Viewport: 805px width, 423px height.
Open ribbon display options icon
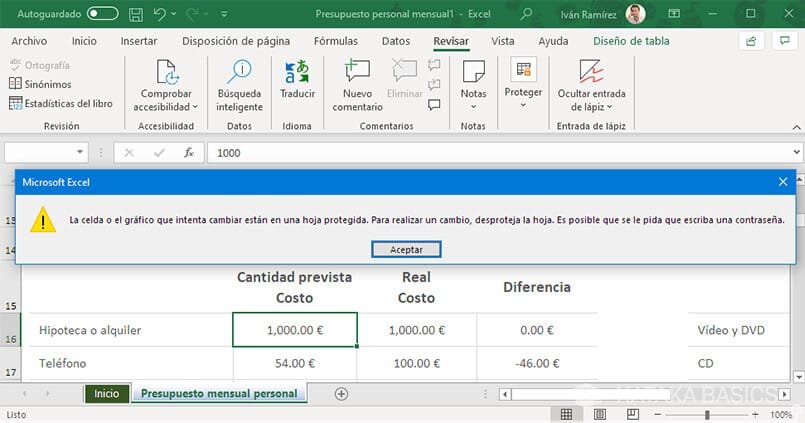point(674,14)
